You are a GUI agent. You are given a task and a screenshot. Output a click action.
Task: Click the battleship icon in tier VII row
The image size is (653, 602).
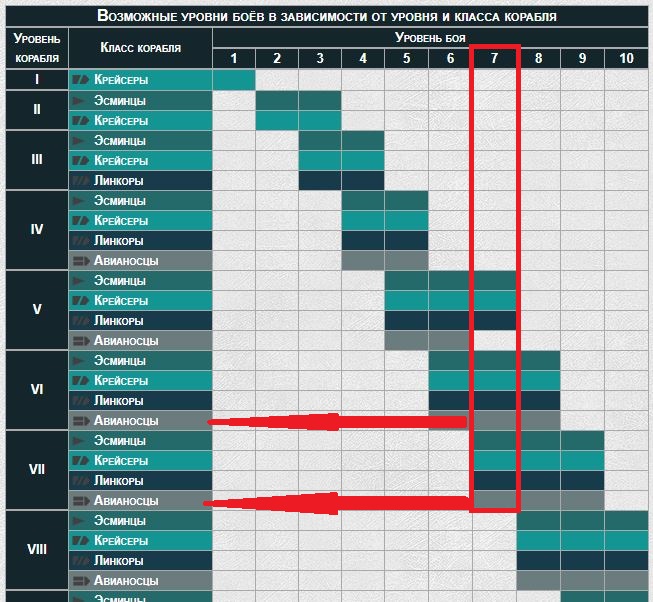(x=80, y=481)
